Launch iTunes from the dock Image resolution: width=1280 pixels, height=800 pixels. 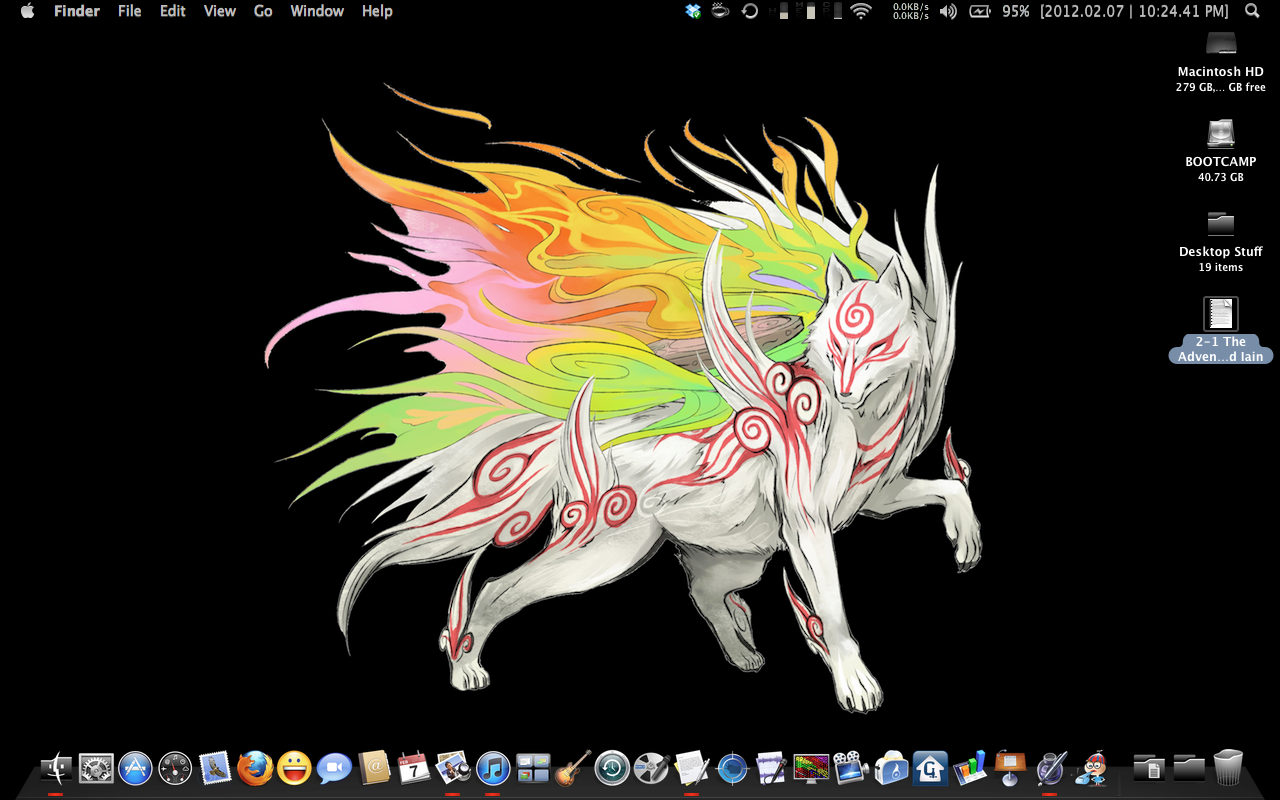click(493, 768)
